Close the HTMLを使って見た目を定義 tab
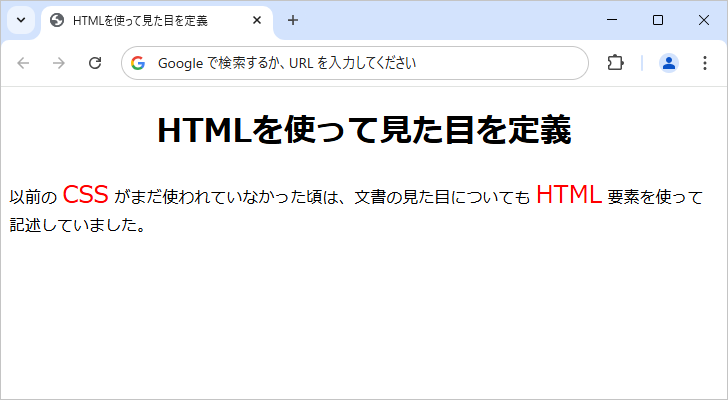The image size is (728, 400). tap(257, 20)
